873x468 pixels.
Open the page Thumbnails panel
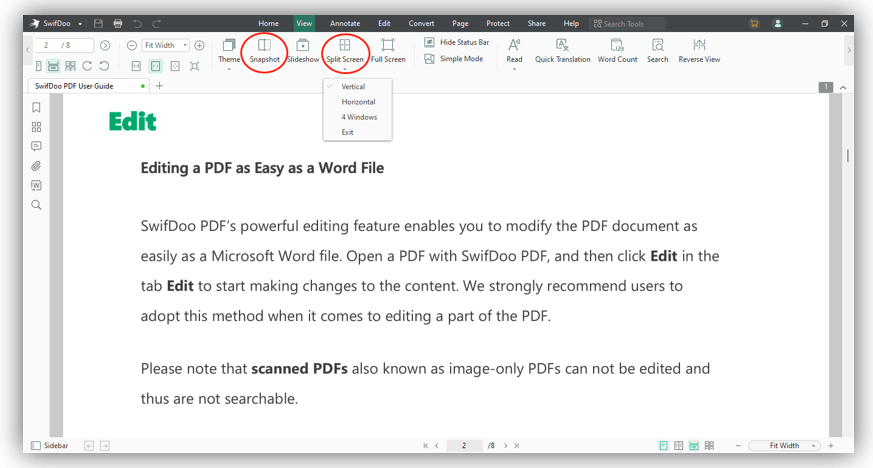click(36, 127)
